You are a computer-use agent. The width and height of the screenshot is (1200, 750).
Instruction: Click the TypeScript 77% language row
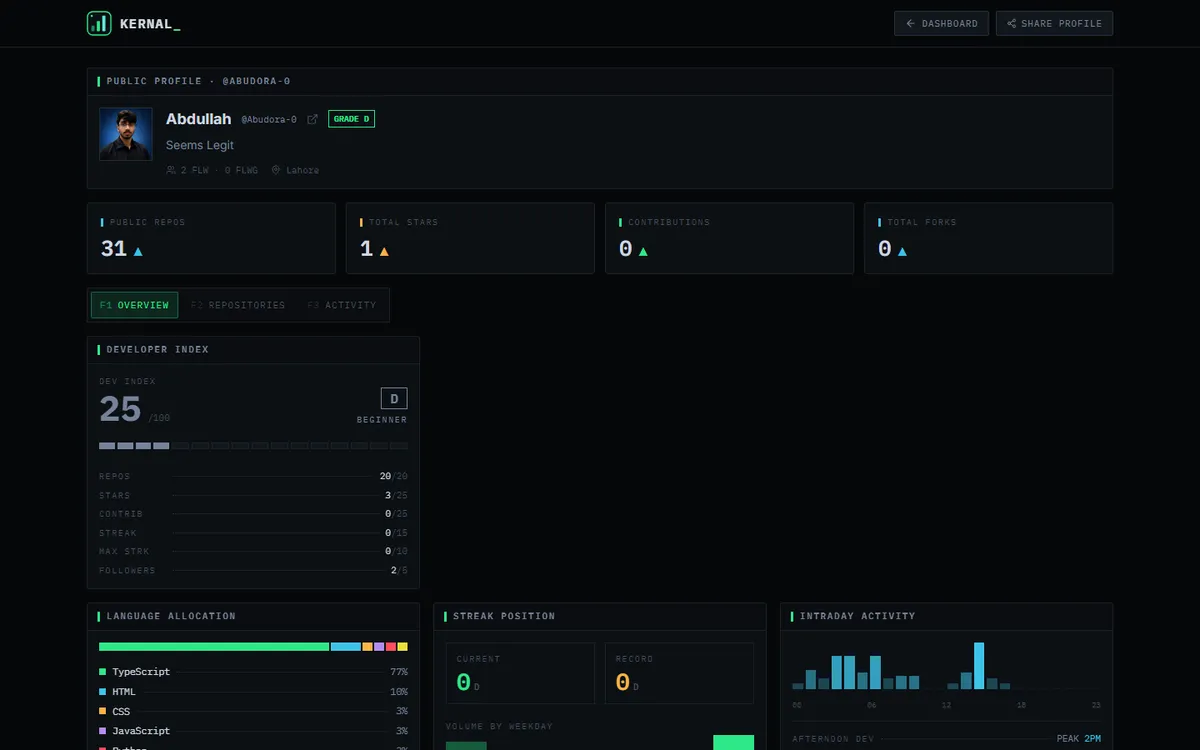click(x=253, y=672)
